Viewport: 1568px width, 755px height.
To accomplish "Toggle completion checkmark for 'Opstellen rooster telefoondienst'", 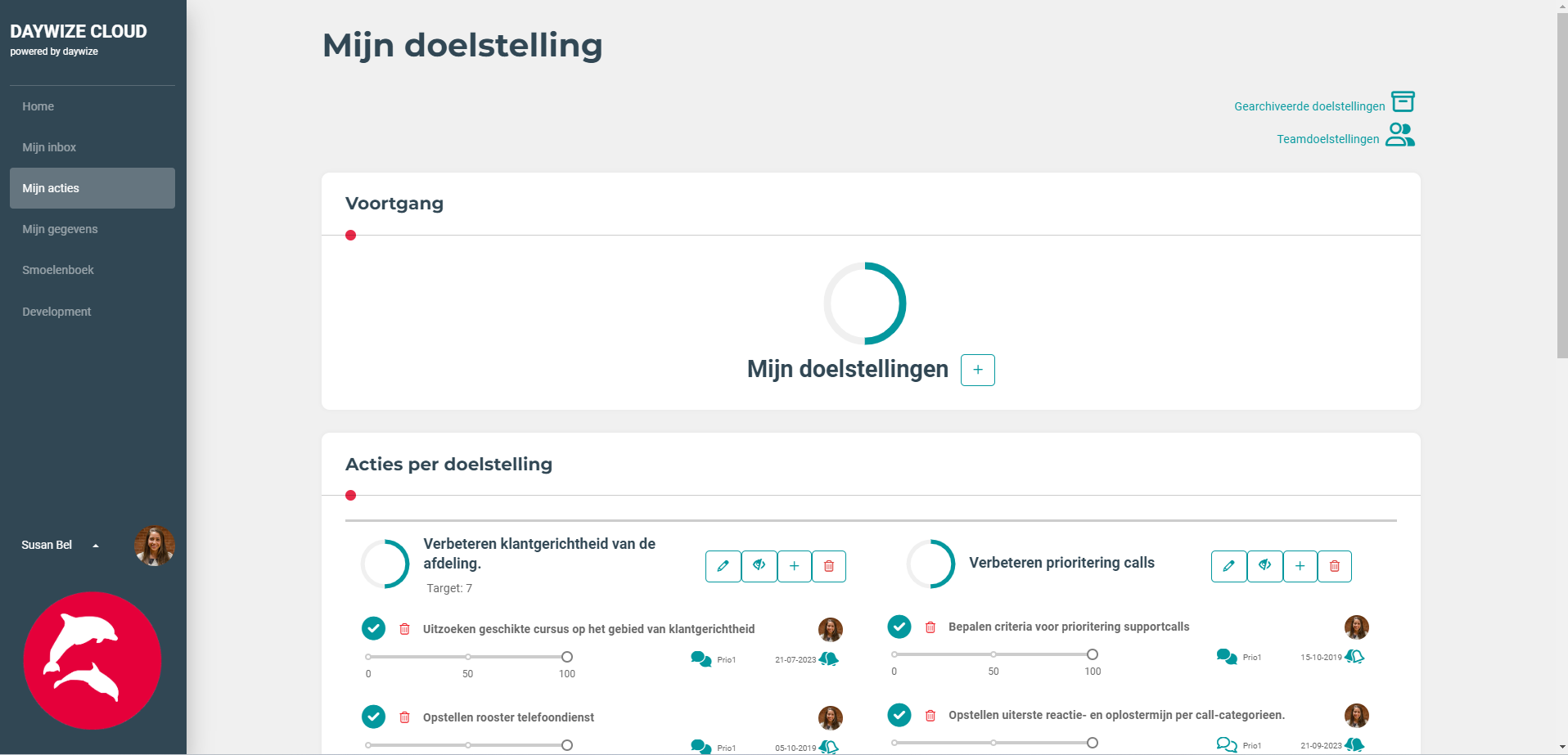I will coord(373,717).
